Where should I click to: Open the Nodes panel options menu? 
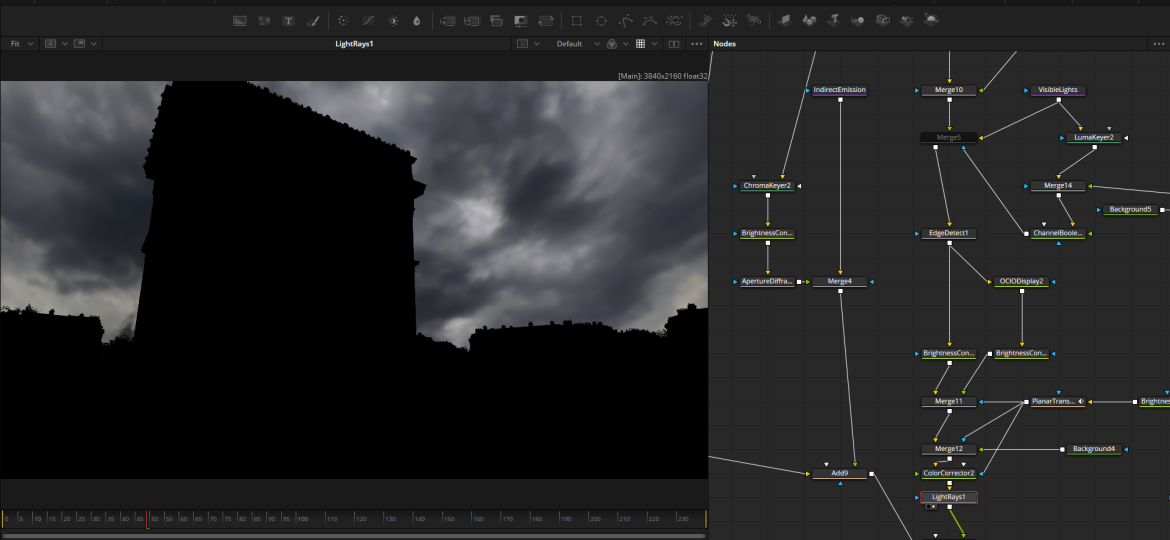[1158, 44]
